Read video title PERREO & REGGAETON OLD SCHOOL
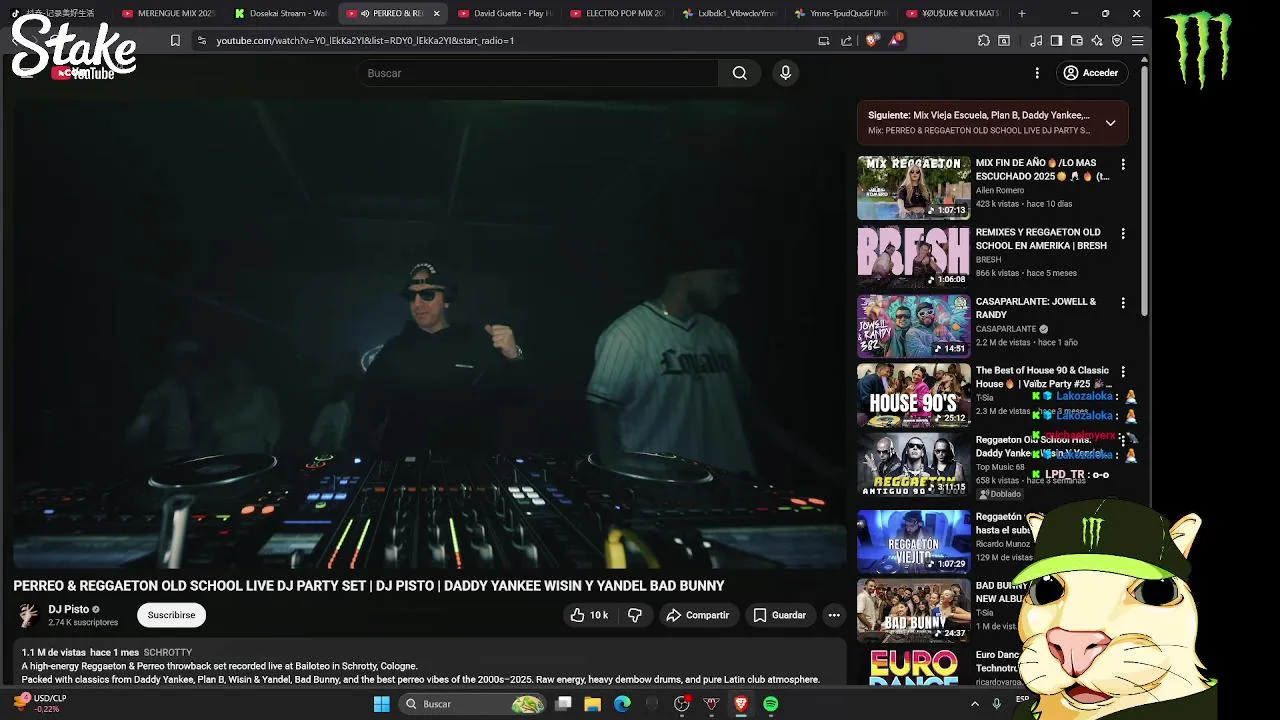 (369, 586)
